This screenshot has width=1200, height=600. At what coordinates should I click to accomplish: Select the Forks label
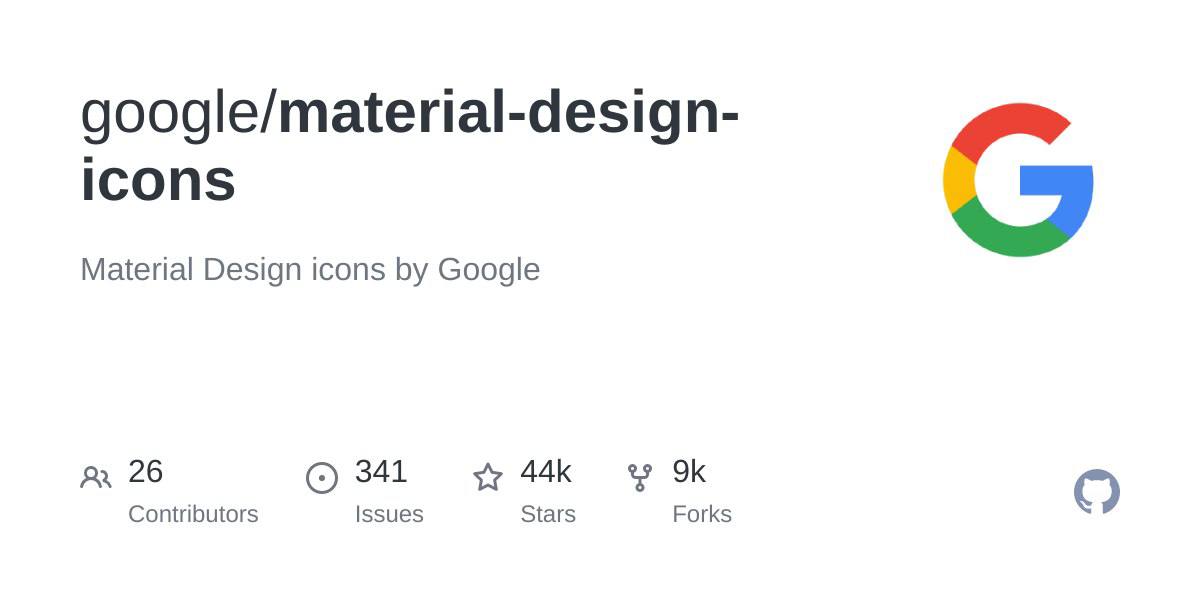pos(702,514)
